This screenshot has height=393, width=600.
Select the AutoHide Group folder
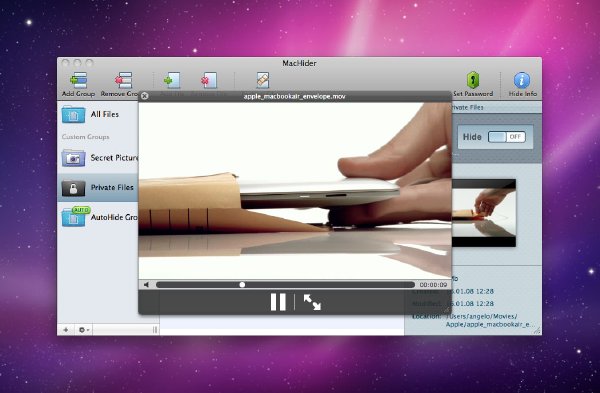point(98,217)
